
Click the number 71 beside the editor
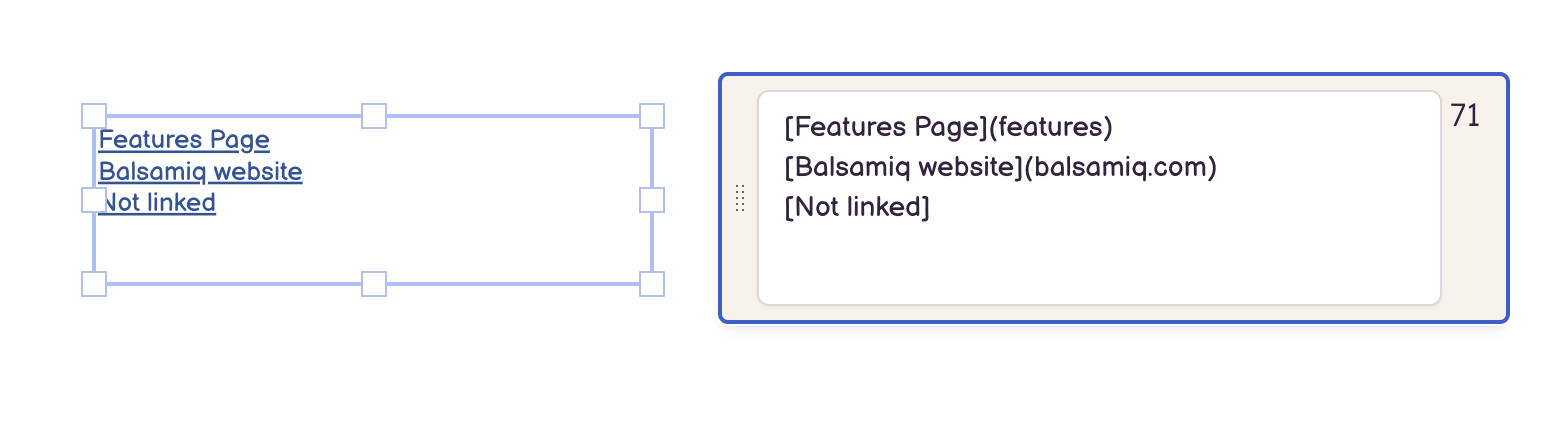coord(1465,116)
